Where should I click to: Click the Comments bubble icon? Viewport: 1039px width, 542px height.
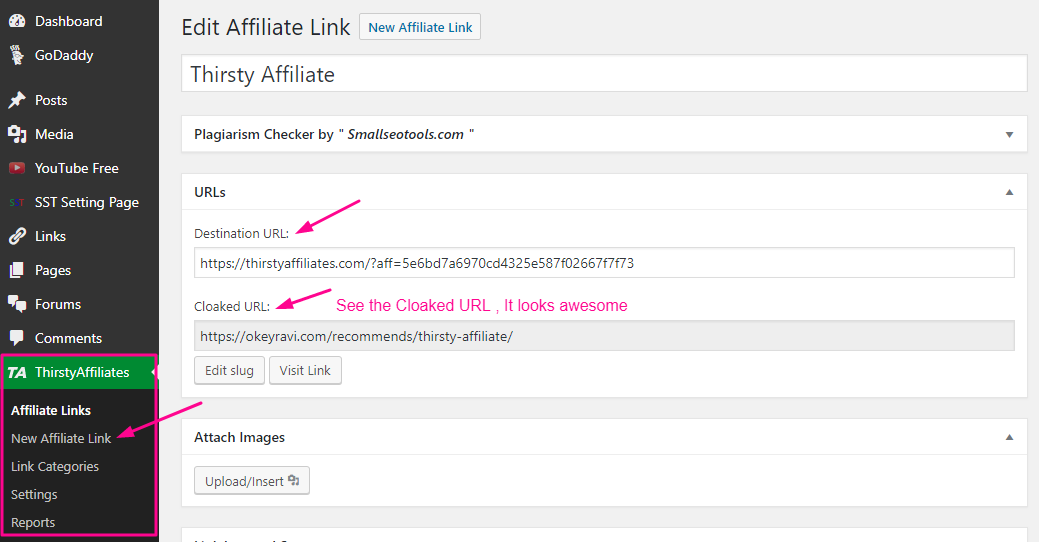[17, 338]
